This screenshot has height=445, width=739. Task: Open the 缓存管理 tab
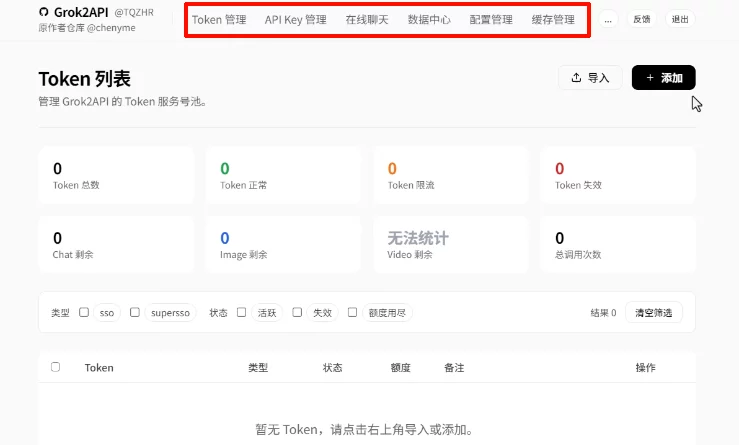(553, 19)
